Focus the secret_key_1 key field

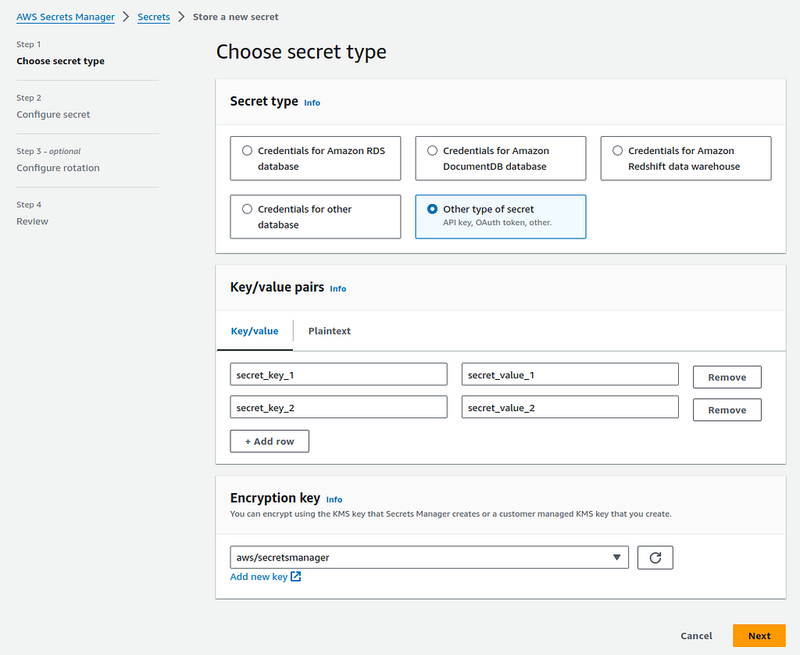pyautogui.click(x=339, y=375)
